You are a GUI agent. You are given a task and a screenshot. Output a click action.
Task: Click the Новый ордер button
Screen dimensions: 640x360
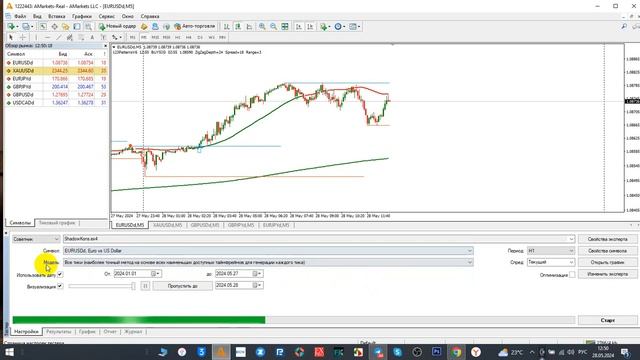coord(117,27)
